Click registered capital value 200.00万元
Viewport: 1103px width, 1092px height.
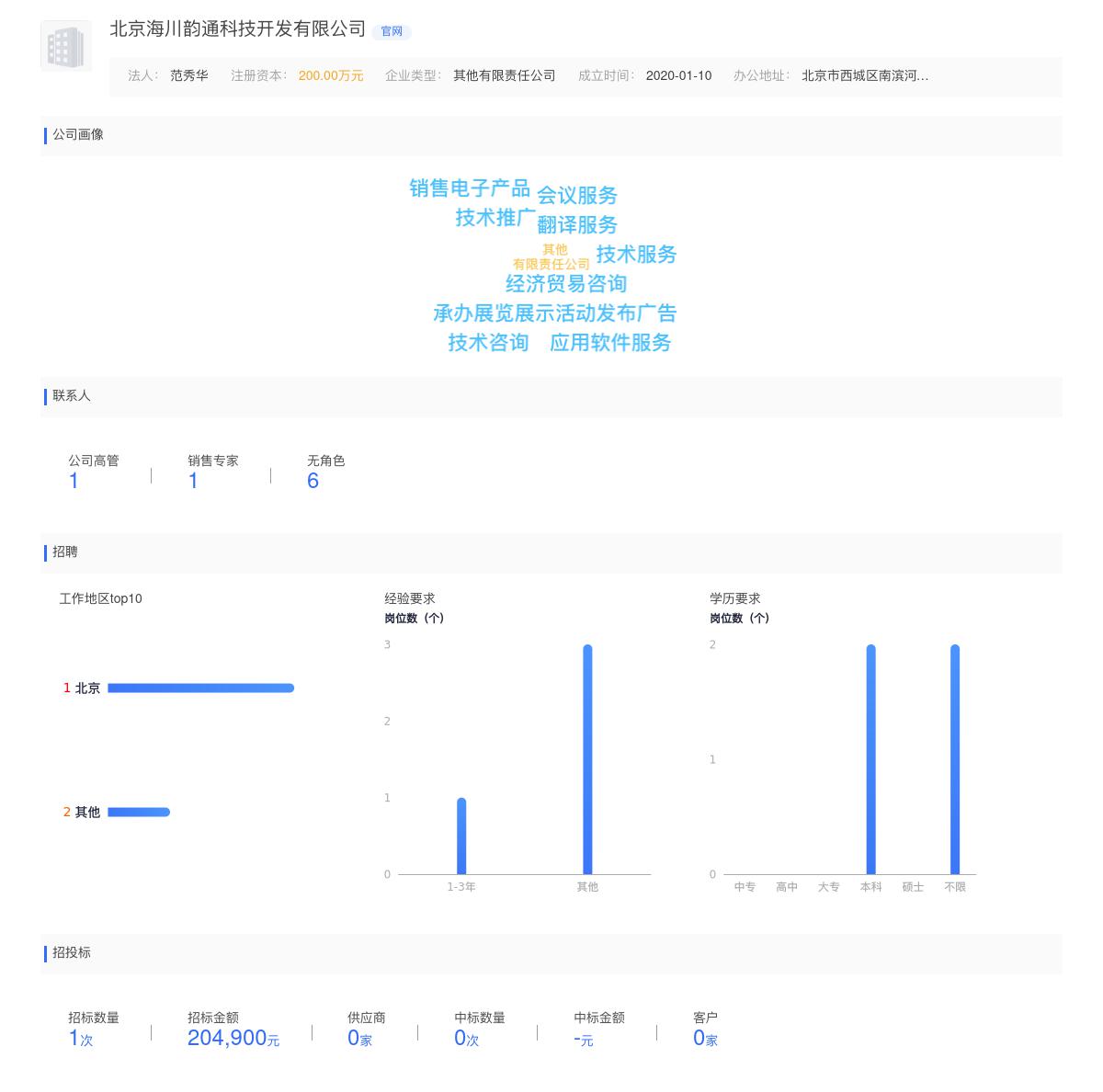(331, 76)
